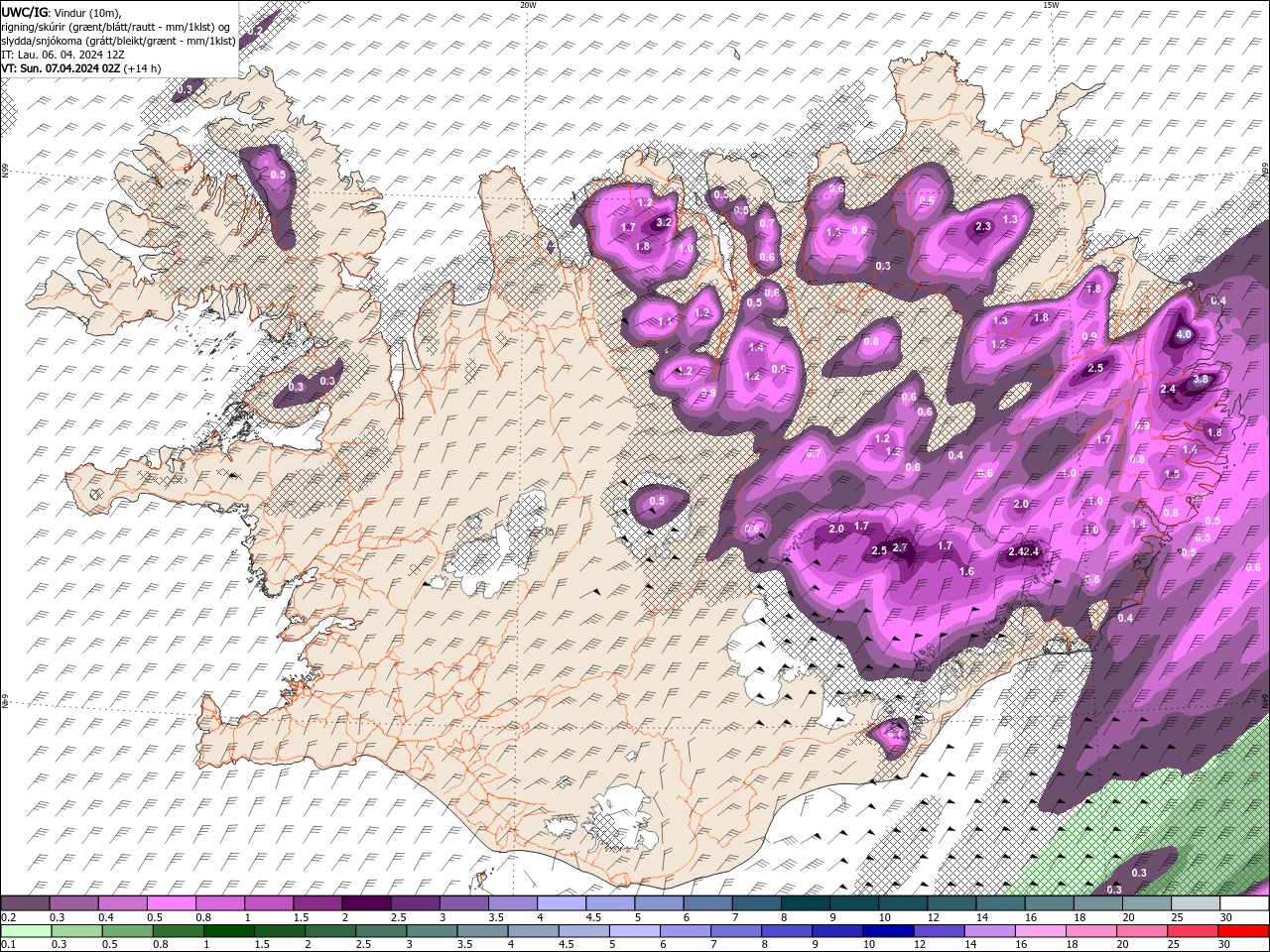Click the 'rigning/skúrir' legend description line
Viewport: 1270px width, 952px height.
click(117, 27)
